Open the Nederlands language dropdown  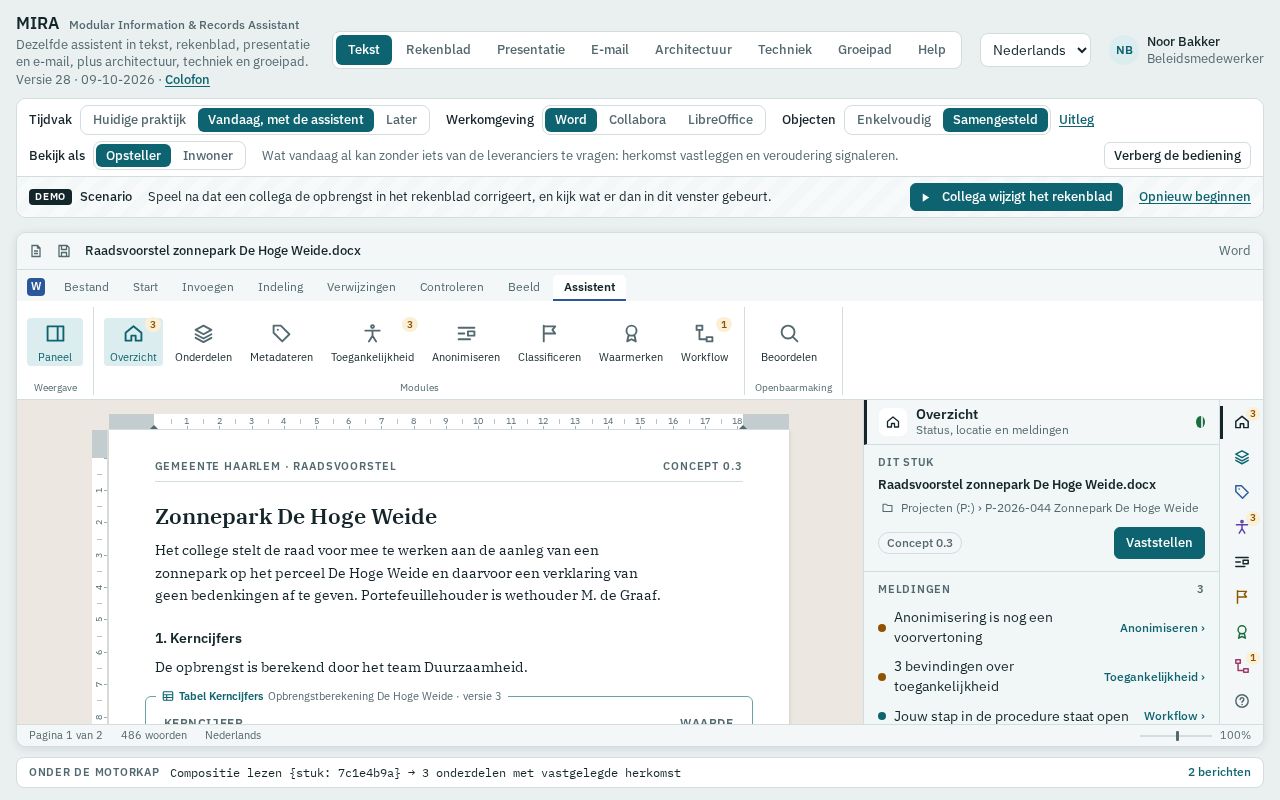1035,50
